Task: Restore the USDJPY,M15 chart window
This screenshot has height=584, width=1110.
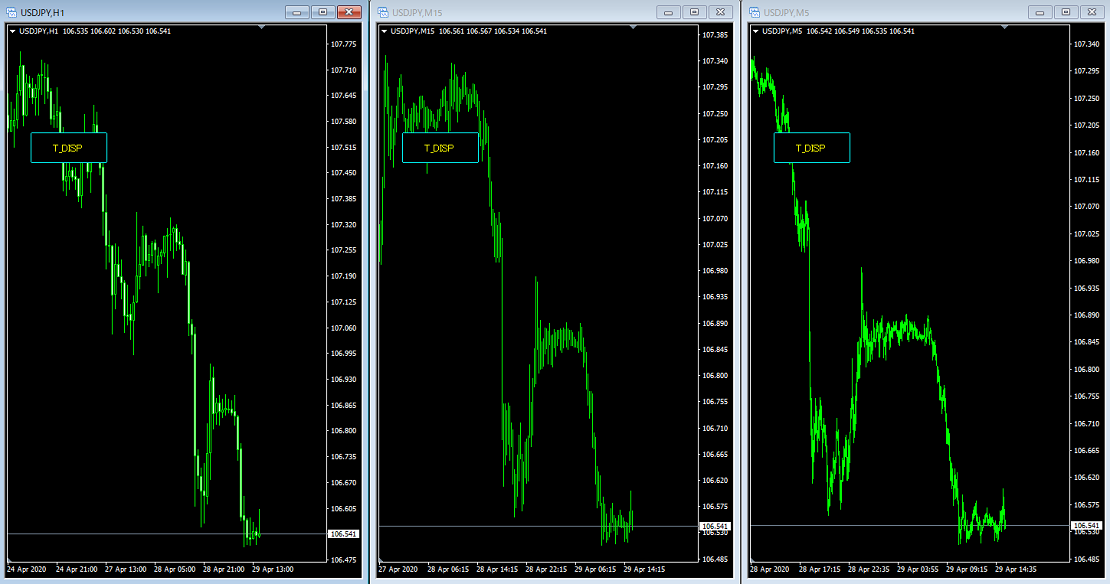Action: (x=693, y=13)
